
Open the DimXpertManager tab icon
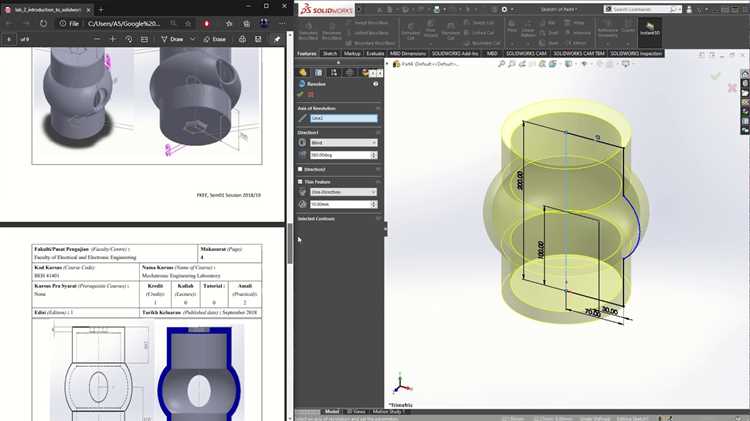click(349, 73)
